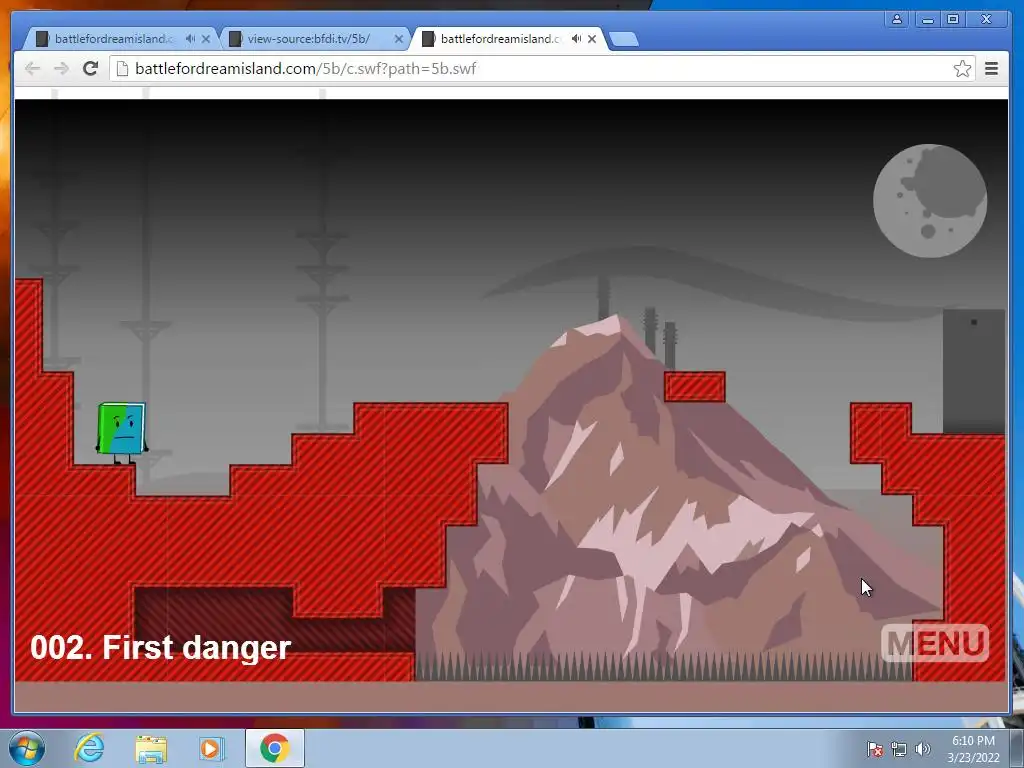The height and width of the screenshot is (768, 1024).
Task: Open the Chrome hamburger menu
Action: click(x=991, y=69)
